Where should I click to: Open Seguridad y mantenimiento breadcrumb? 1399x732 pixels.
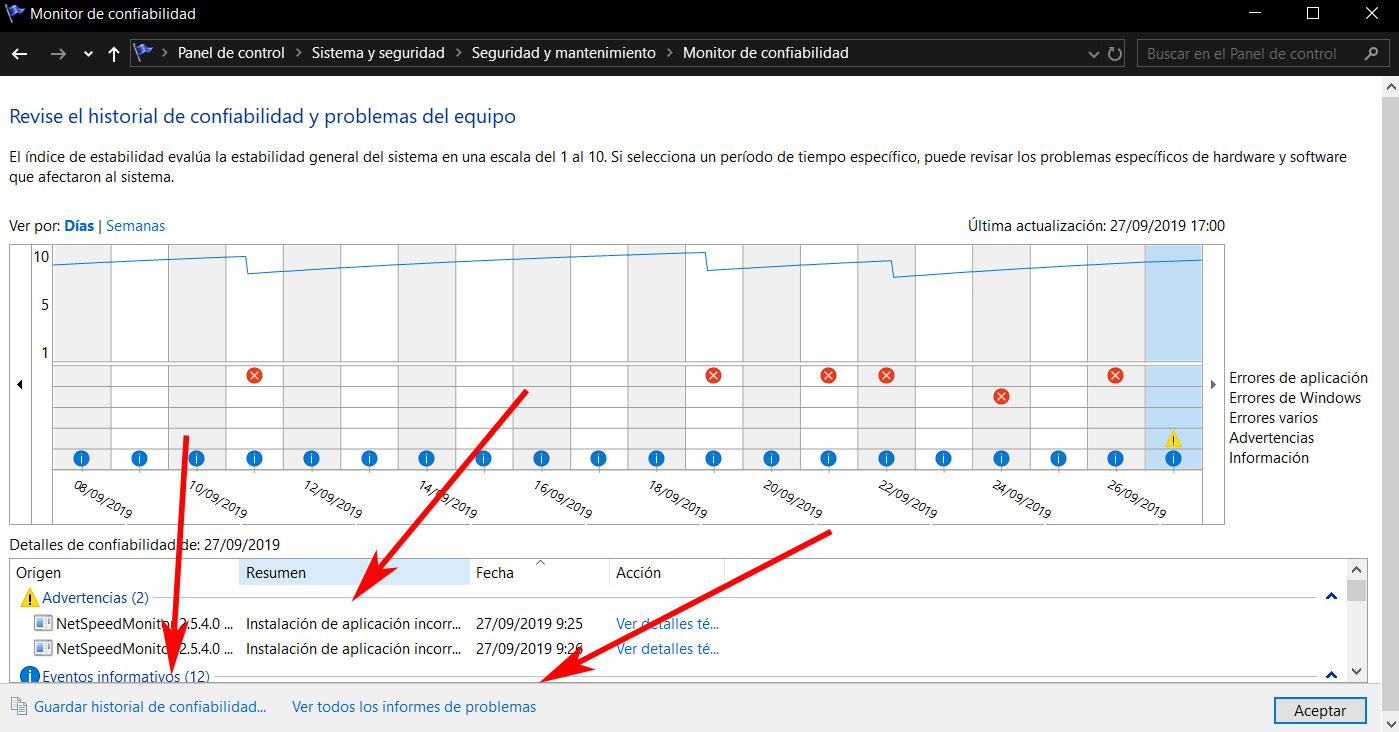coord(564,53)
